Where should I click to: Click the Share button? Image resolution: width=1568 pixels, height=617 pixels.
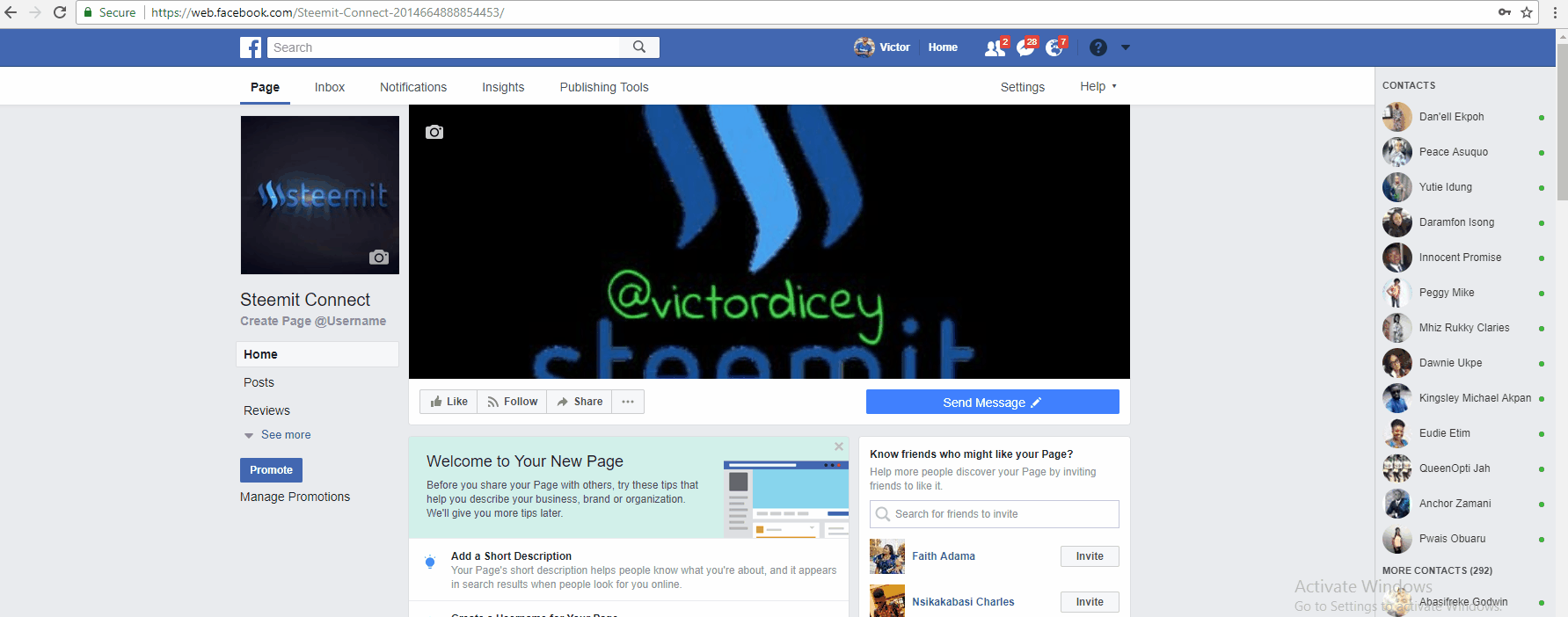tap(580, 402)
